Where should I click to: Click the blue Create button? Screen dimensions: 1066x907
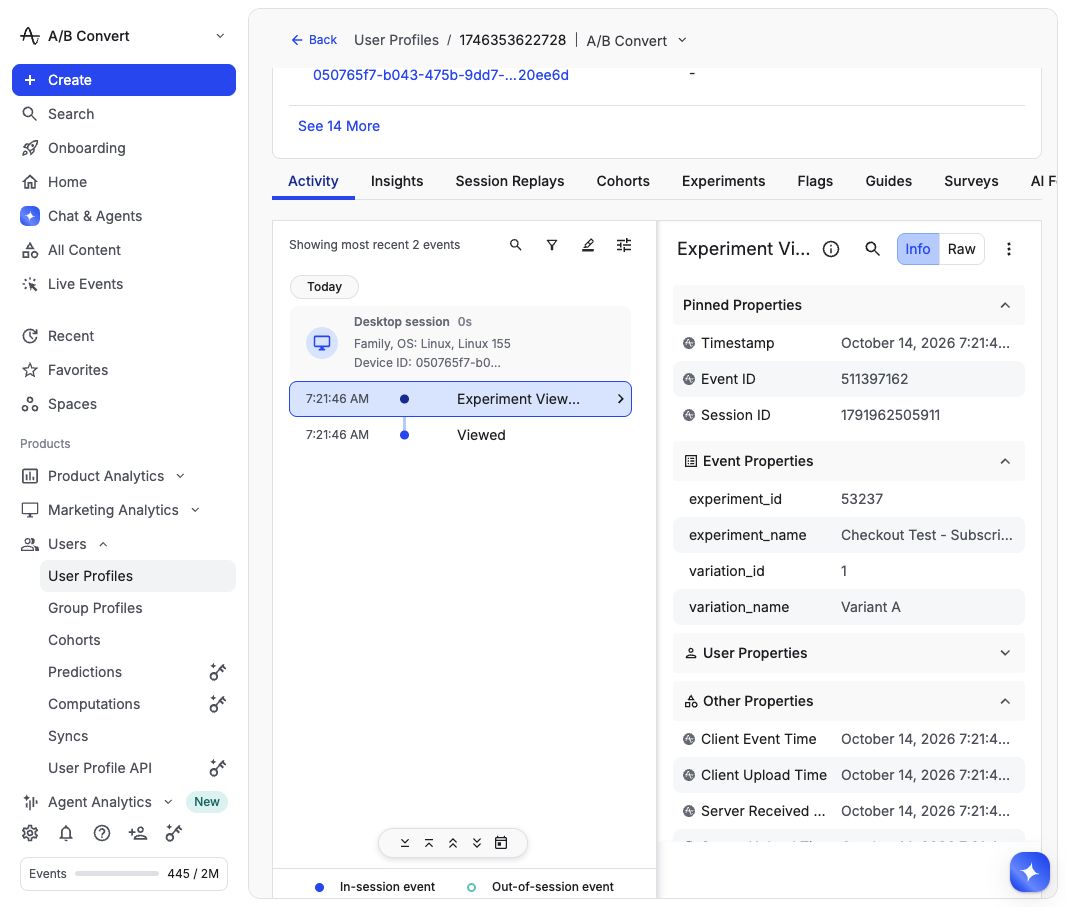click(x=124, y=80)
